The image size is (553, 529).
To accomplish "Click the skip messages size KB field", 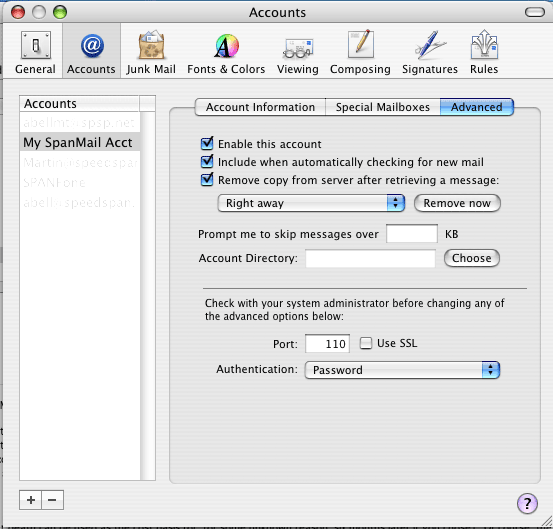I will click(412, 233).
